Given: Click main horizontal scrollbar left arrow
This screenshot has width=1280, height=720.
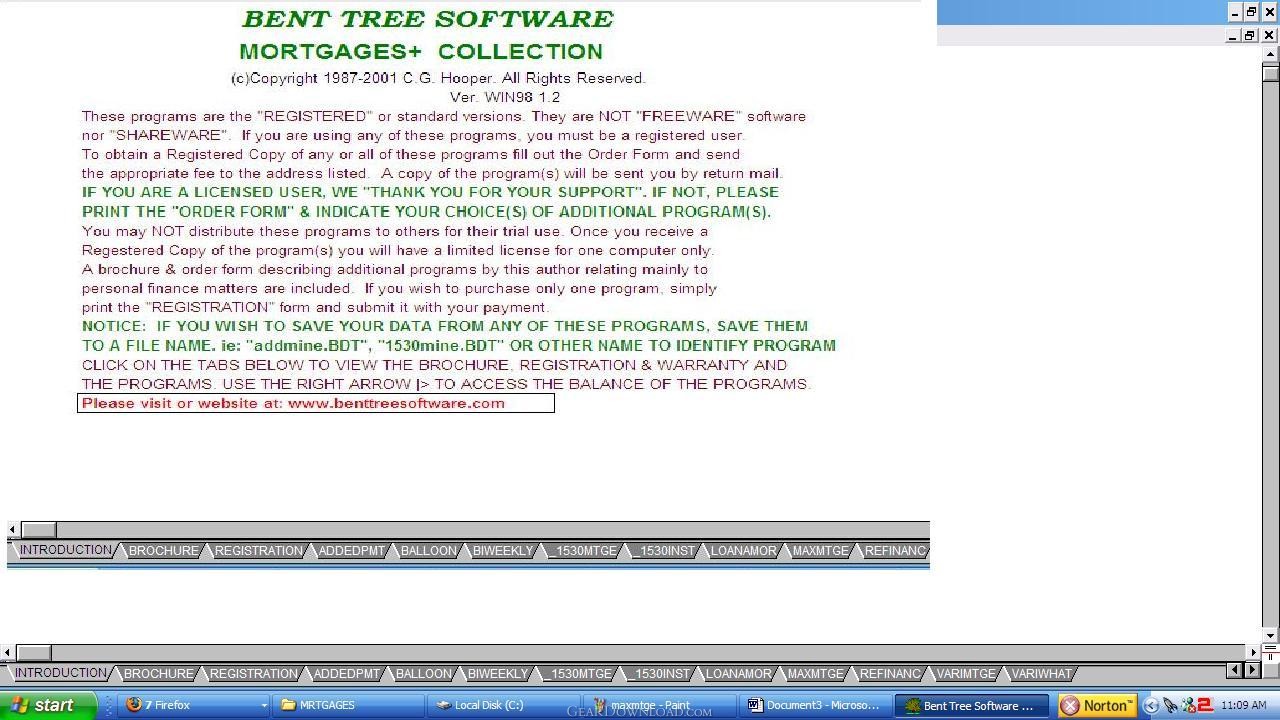Looking at the screenshot, I should [8, 652].
